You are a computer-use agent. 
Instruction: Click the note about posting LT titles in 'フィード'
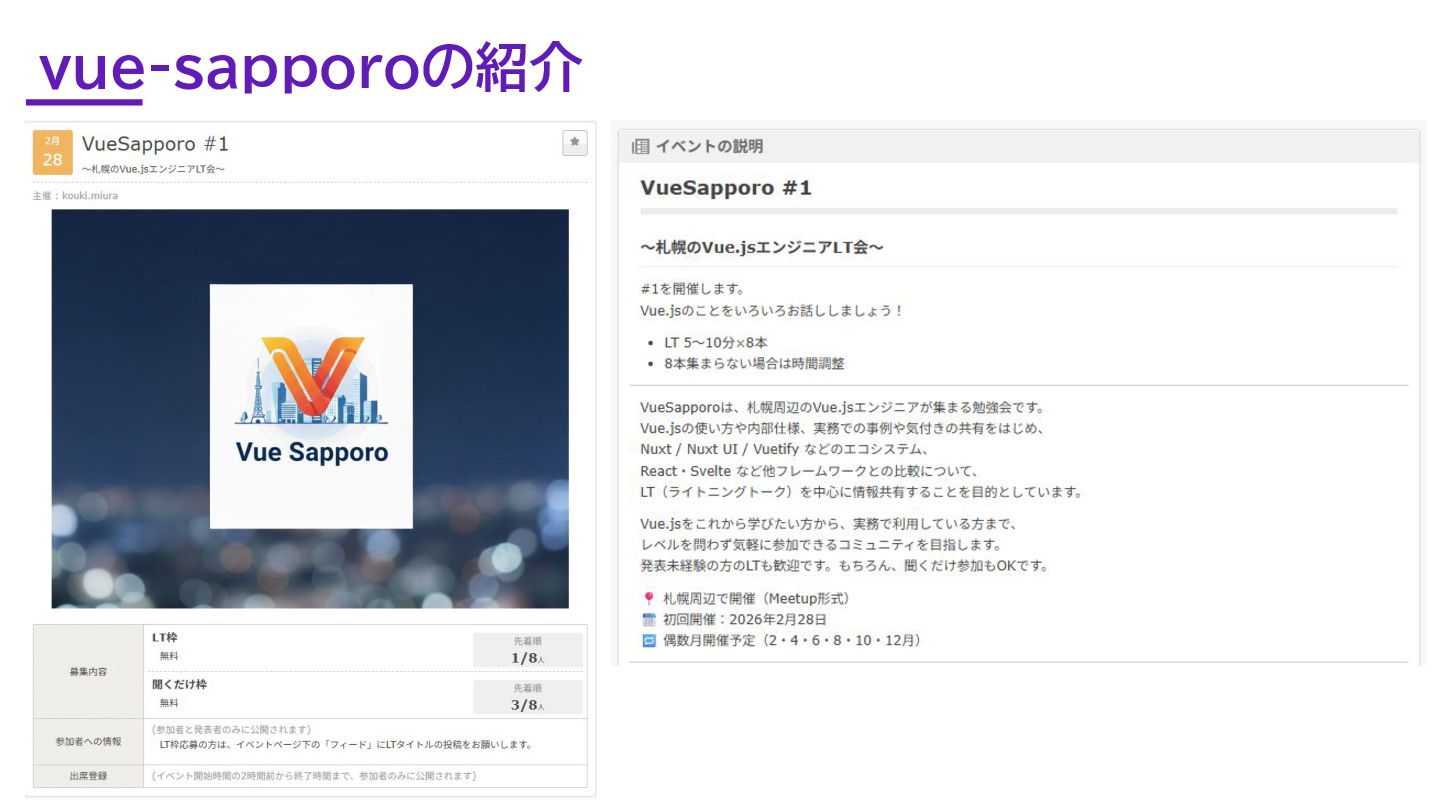click(345, 744)
